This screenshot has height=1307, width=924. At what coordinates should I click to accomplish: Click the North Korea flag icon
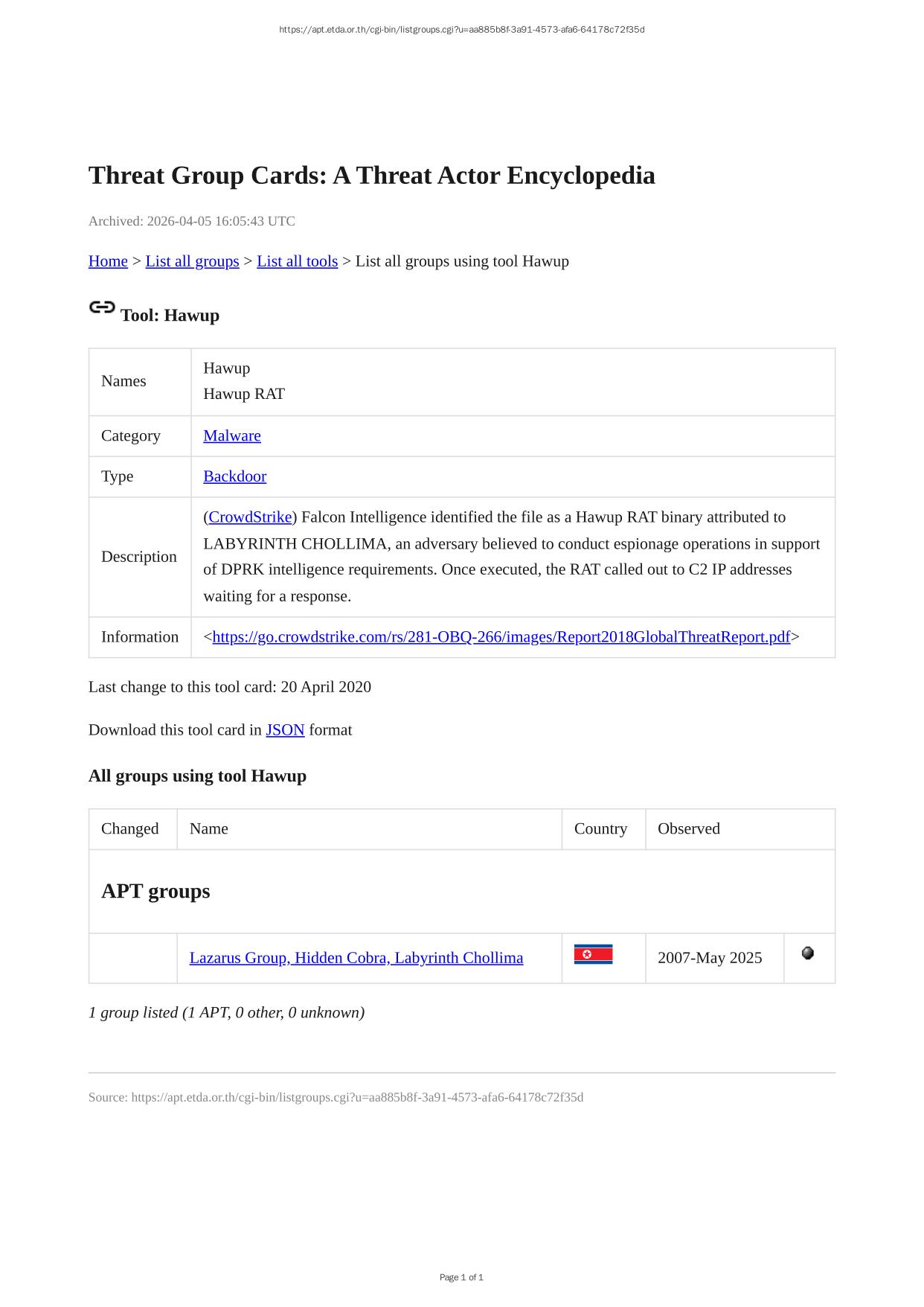click(593, 954)
